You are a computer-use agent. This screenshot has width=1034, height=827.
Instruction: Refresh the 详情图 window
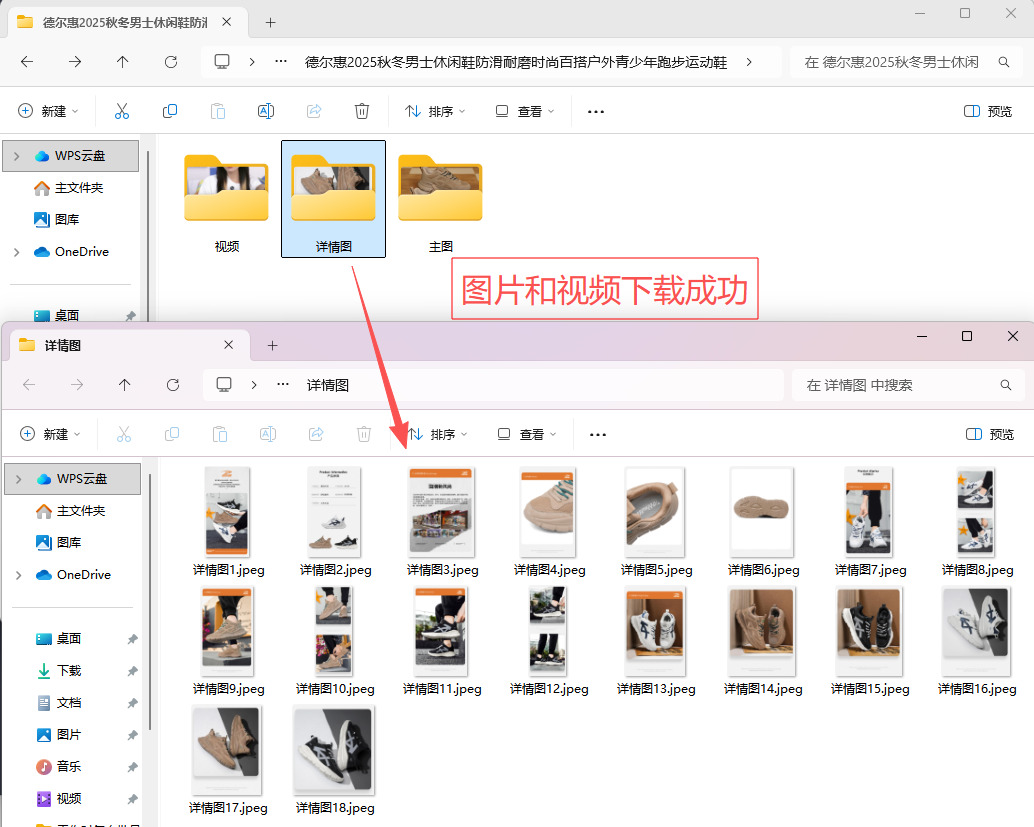173,385
